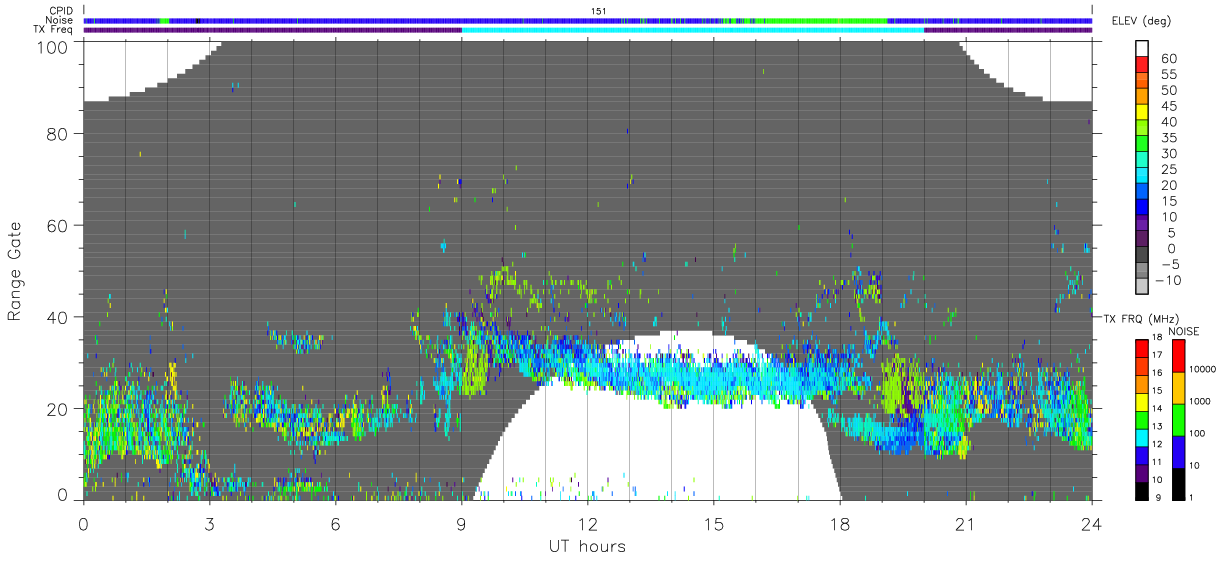Click the 1000 label on NOISE bar
This screenshot has height=567, width=1228.
tap(1202, 402)
